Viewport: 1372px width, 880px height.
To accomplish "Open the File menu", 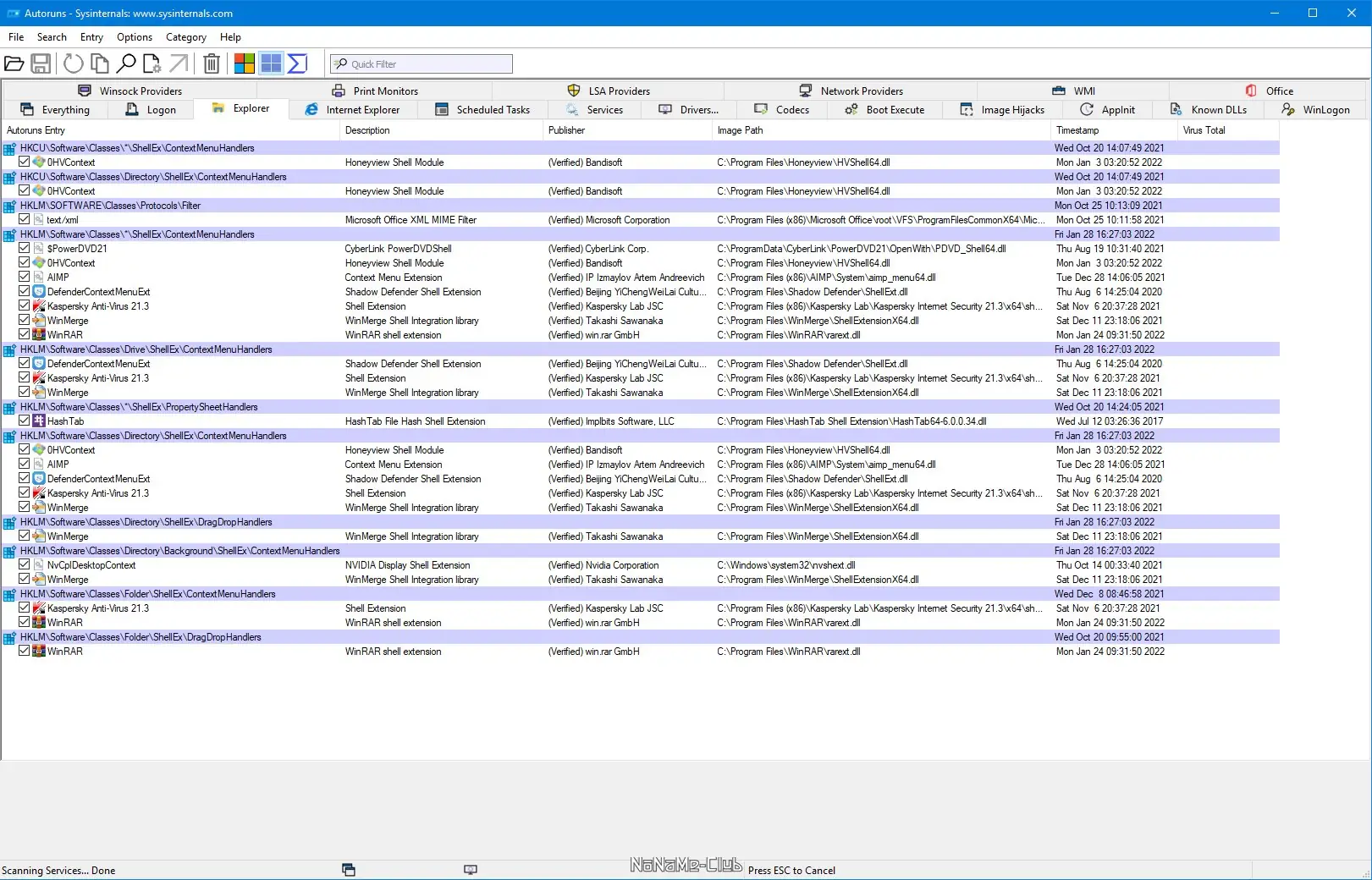I will [x=16, y=37].
